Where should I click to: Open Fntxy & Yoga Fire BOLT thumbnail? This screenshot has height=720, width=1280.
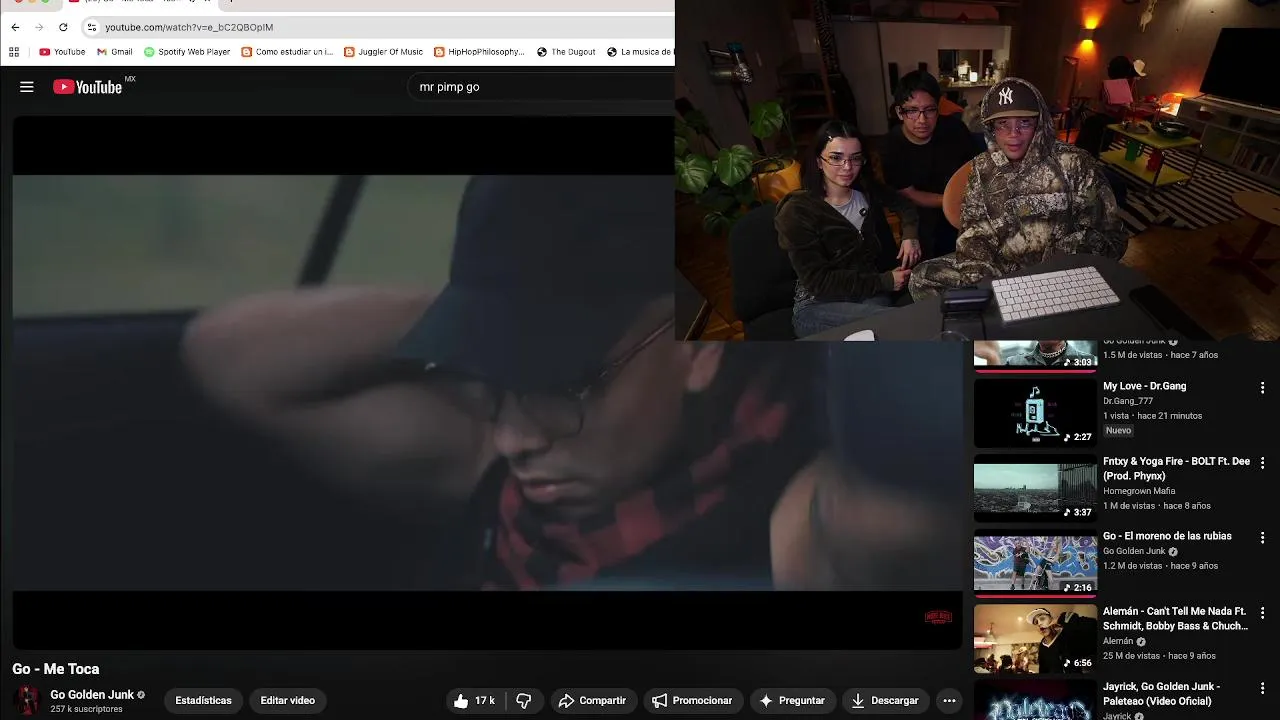(x=1035, y=488)
